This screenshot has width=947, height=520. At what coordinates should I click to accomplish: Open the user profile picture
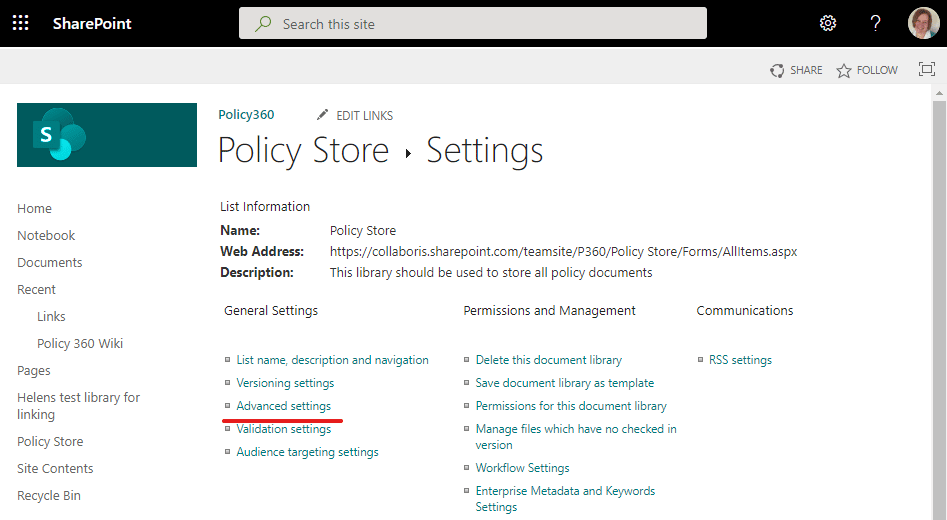click(922, 23)
